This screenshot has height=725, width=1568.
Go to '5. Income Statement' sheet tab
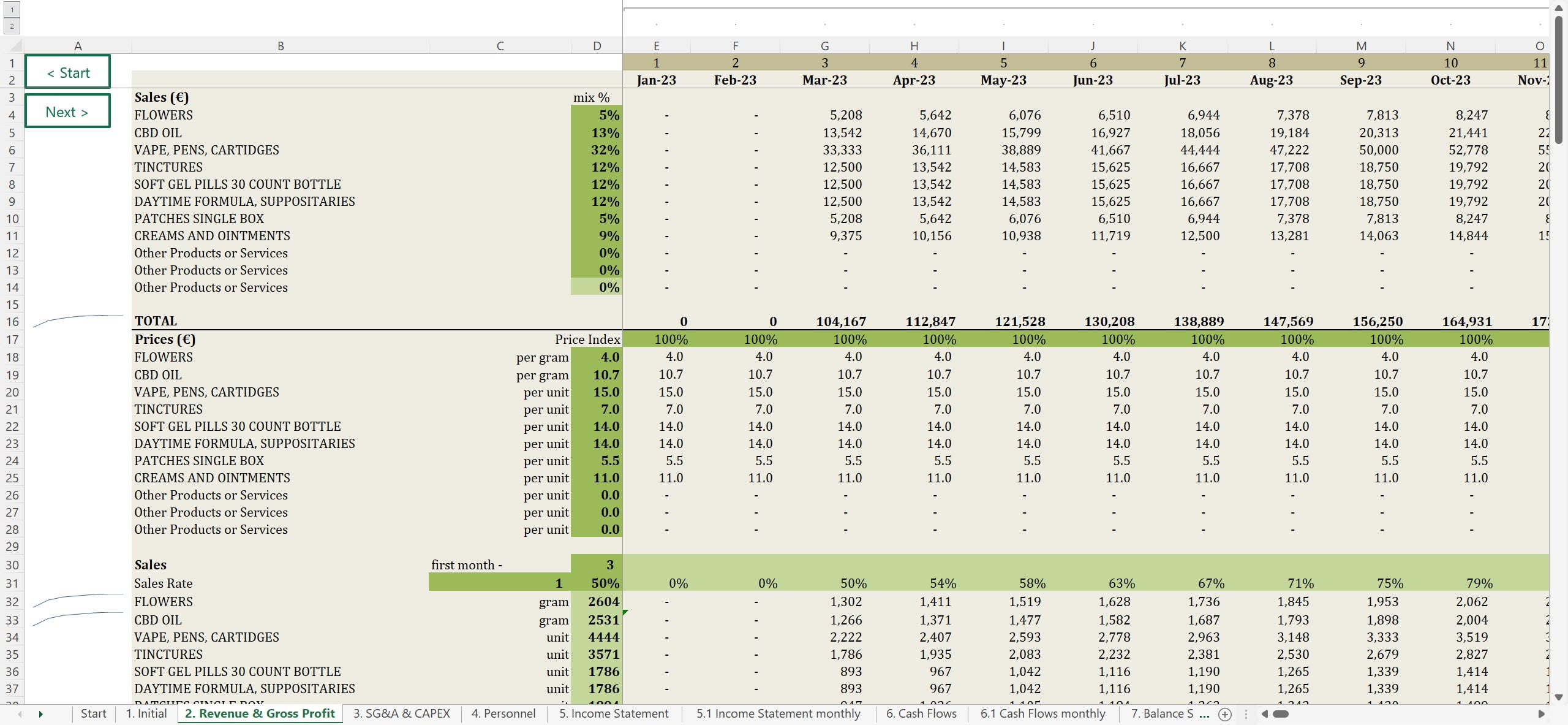(x=613, y=713)
